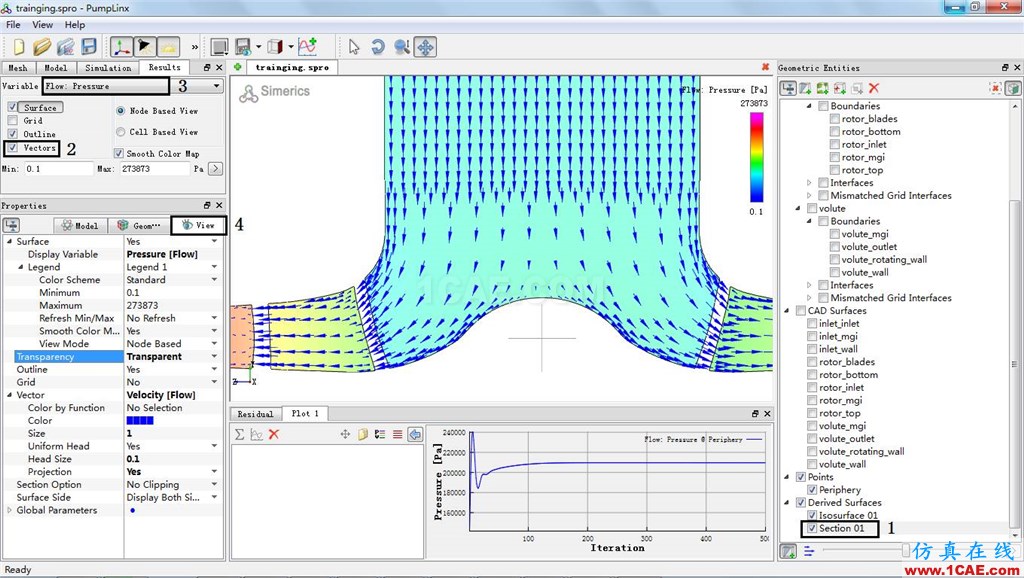Switch to the Residual tab
Image resolution: width=1024 pixels, height=578 pixels.
[x=255, y=414]
